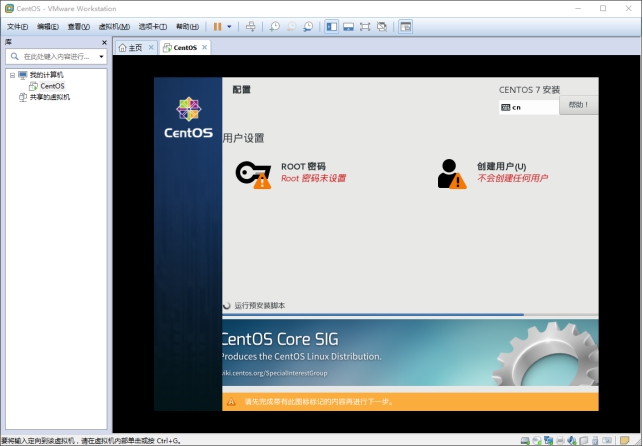Click the root password key icon

click(x=253, y=174)
